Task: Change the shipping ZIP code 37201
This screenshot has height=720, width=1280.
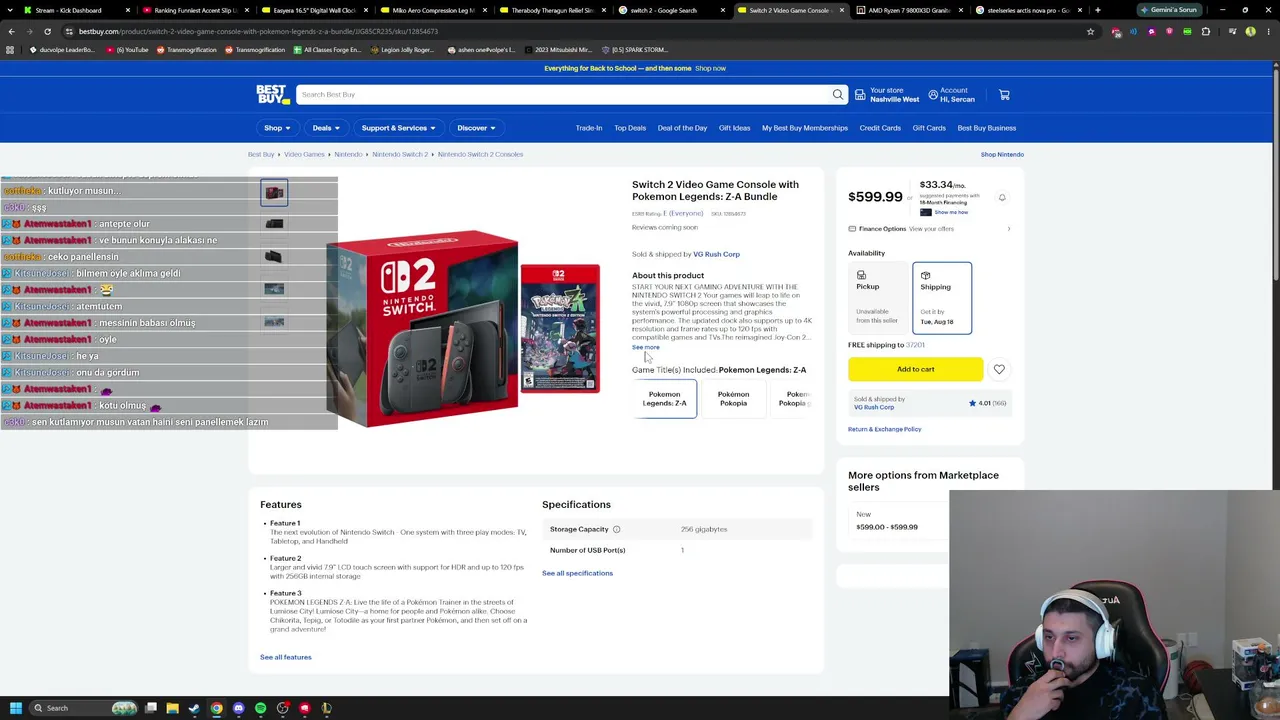Action: (x=915, y=345)
